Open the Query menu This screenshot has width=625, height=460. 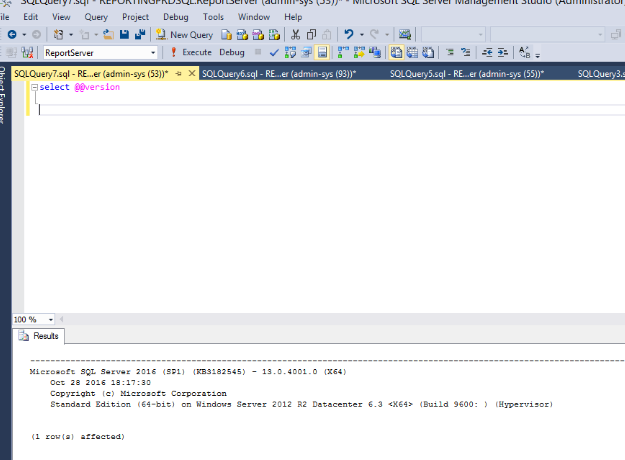tap(96, 17)
